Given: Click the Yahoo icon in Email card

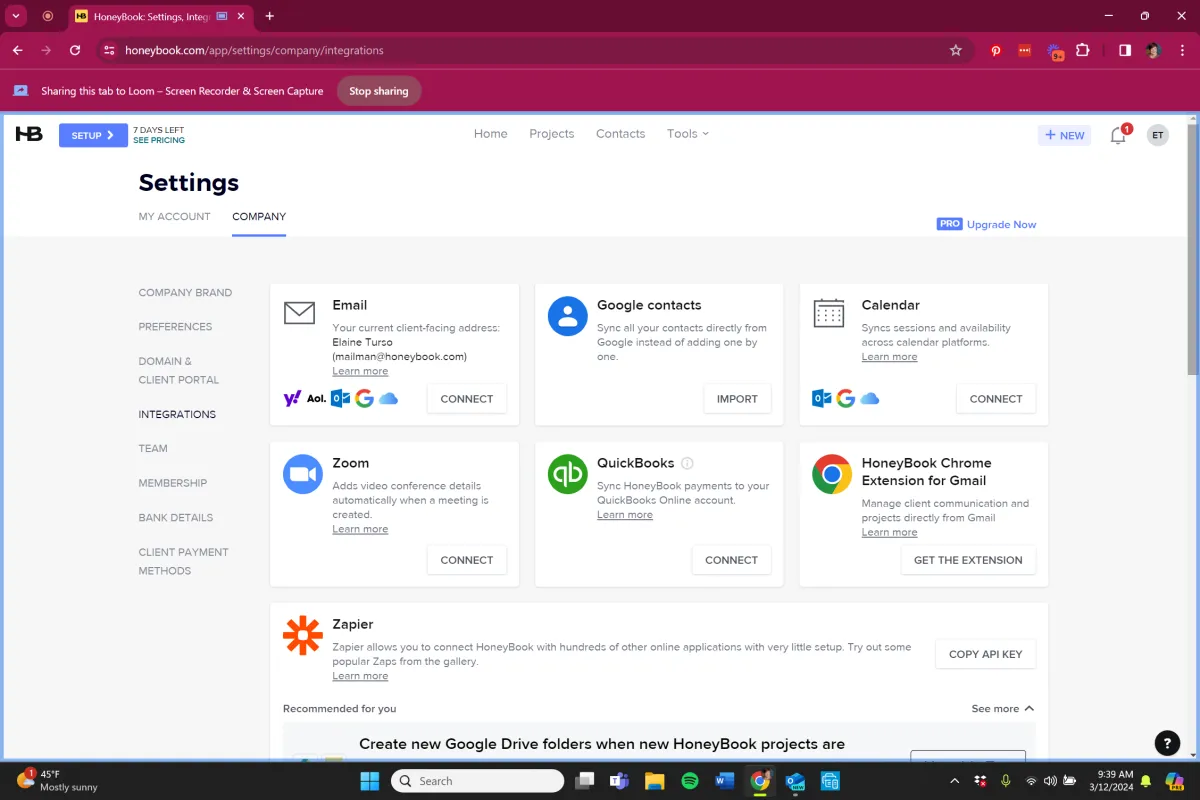Looking at the screenshot, I should (292, 398).
